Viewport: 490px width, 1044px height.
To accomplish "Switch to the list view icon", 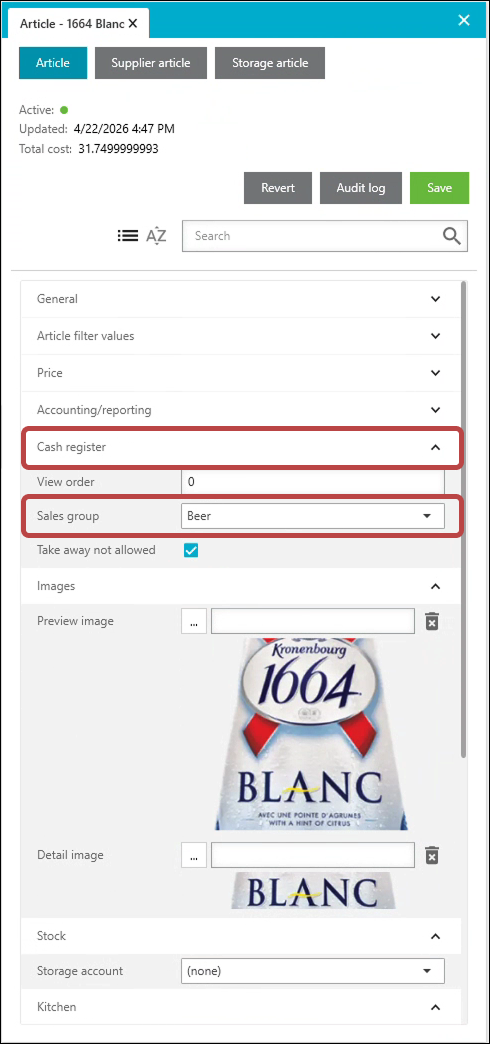I will click(x=128, y=235).
